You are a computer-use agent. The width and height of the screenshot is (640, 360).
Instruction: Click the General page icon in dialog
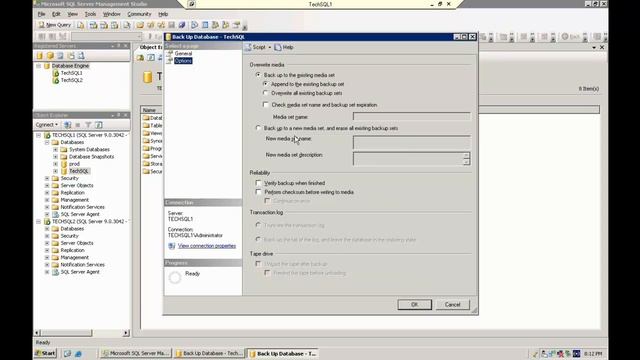[170, 53]
